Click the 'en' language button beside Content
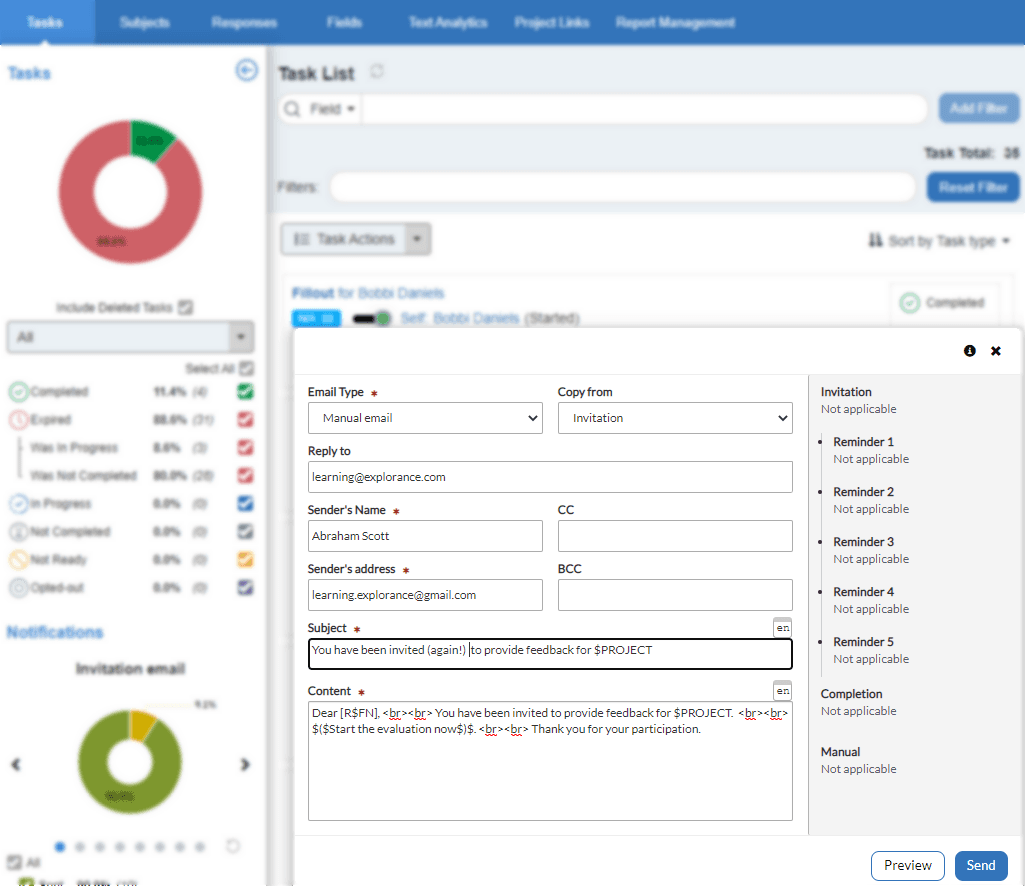Image resolution: width=1025 pixels, height=886 pixels. (x=782, y=690)
